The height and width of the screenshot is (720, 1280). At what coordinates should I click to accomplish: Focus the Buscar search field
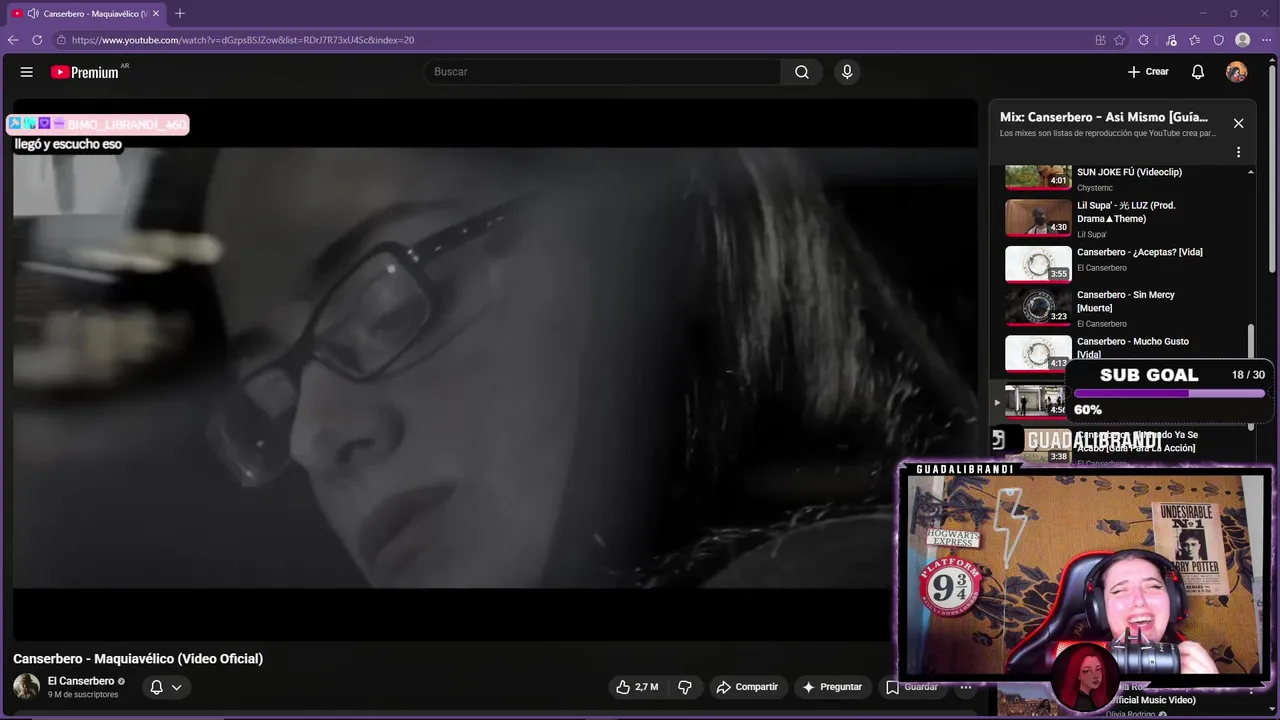coord(603,72)
